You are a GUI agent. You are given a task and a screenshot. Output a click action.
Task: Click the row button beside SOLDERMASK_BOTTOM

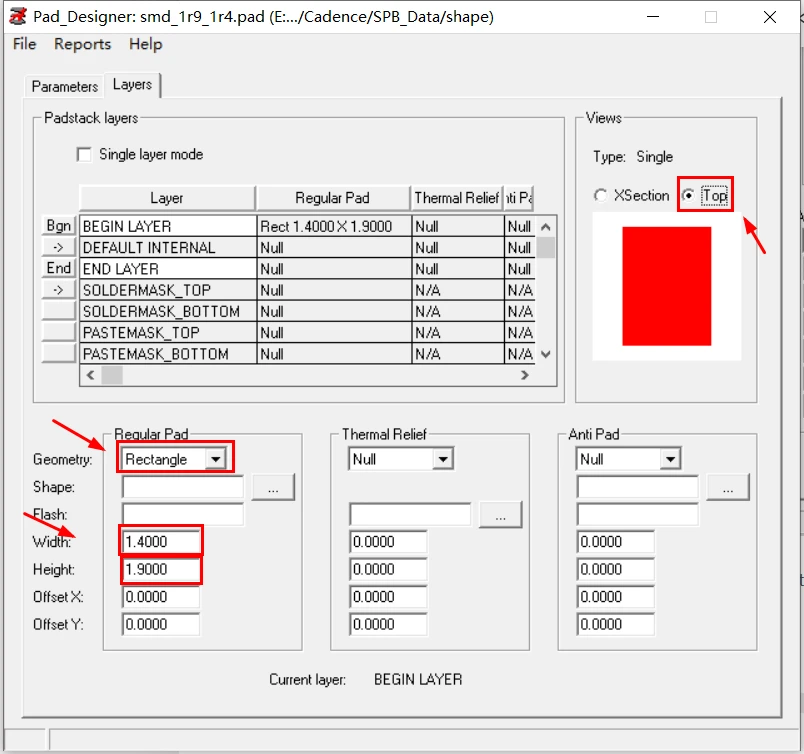(59, 311)
